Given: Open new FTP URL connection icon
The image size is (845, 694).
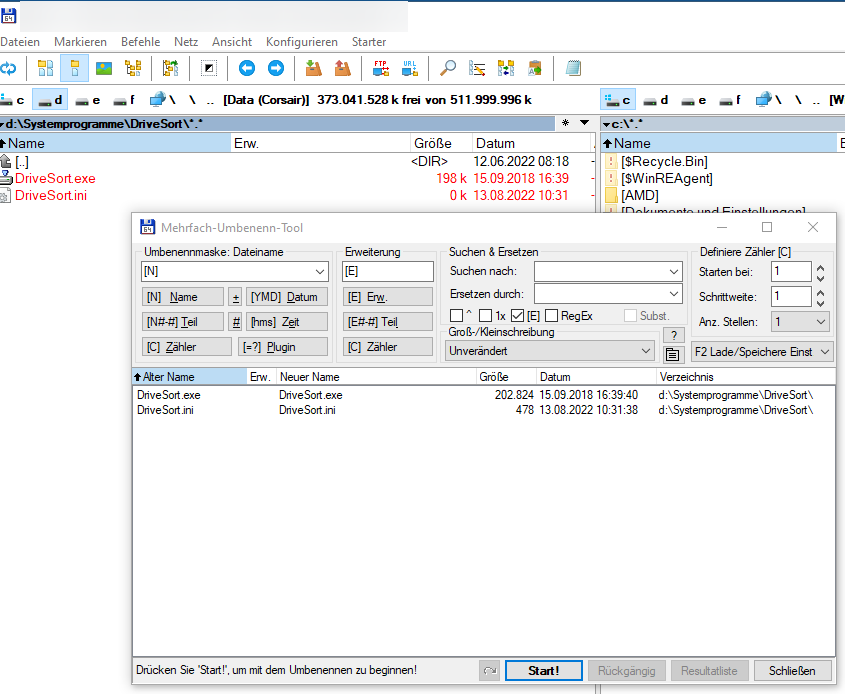Looking at the screenshot, I should click(x=410, y=68).
